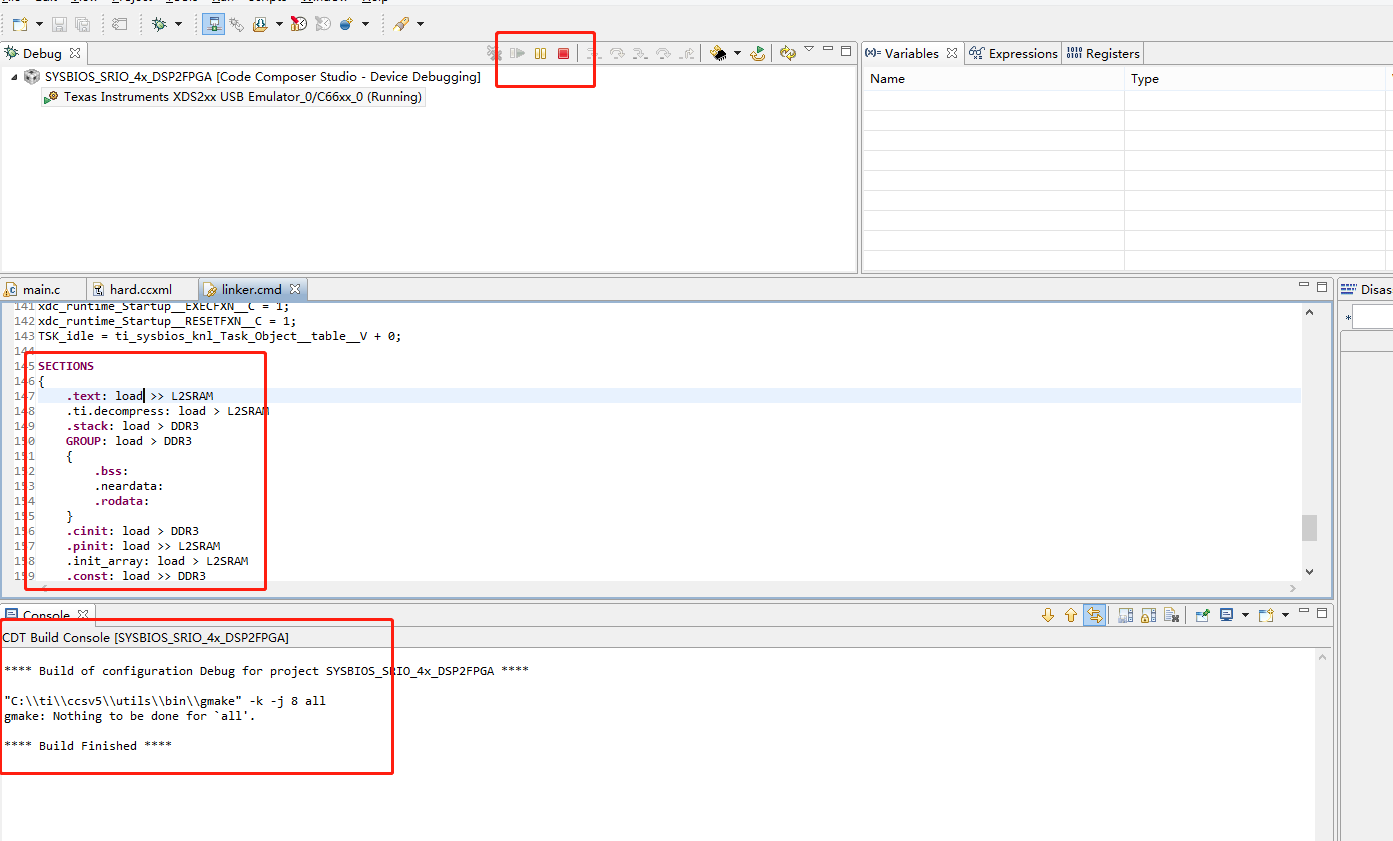Close the Variables tab
The width and height of the screenshot is (1393, 841).
[x=952, y=53]
